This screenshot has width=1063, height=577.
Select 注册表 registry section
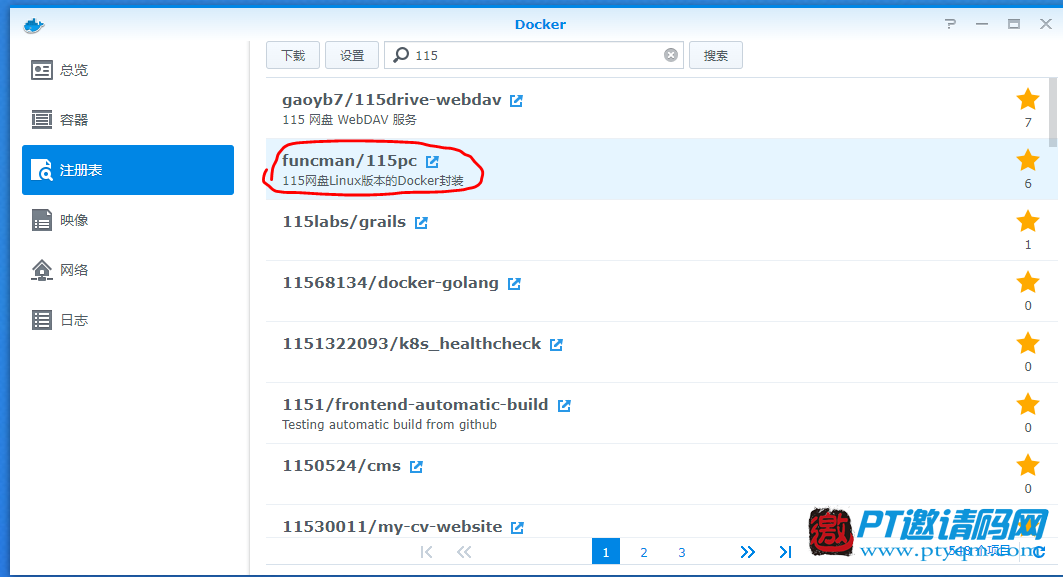point(128,170)
